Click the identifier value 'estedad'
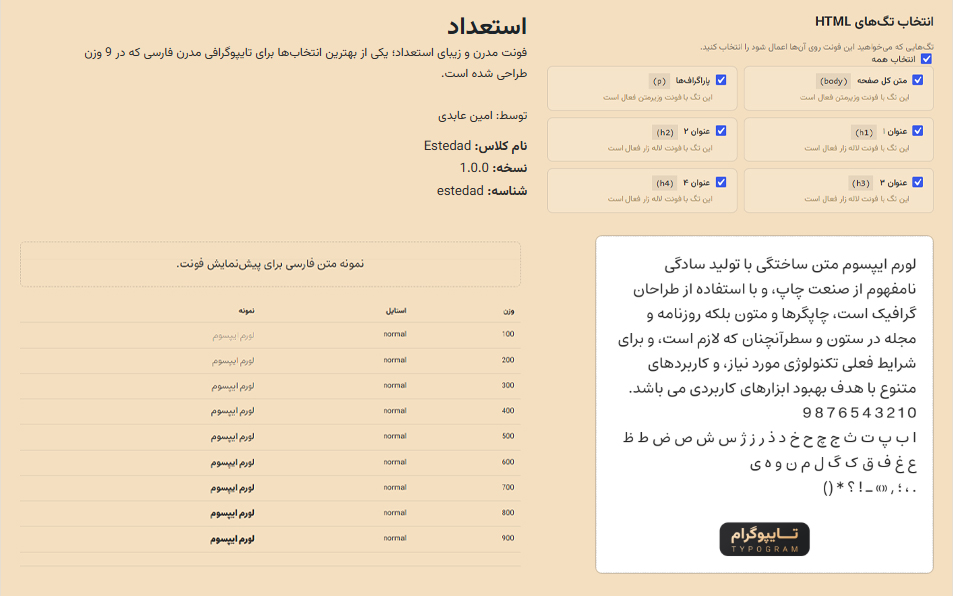Viewport: 954px width, 596px height. [x=460, y=191]
